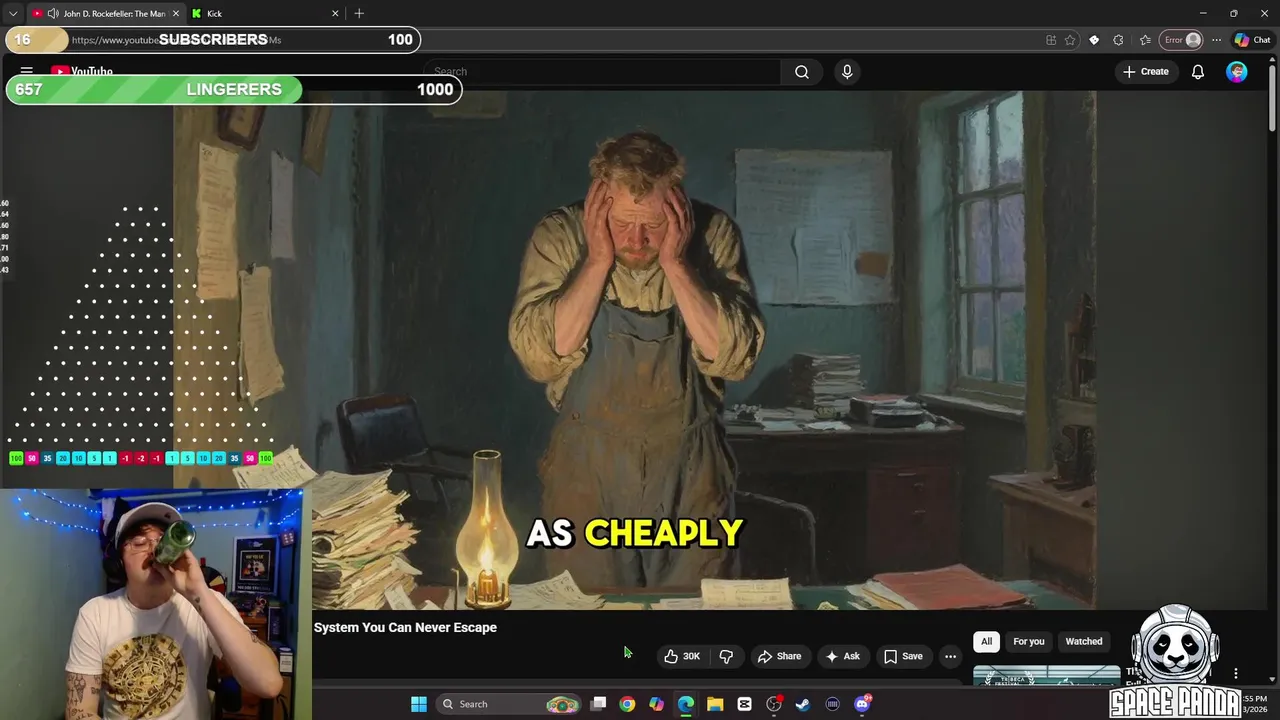Open OBS Studio from the taskbar
This screenshot has height=720, width=1280.
[x=774, y=704]
